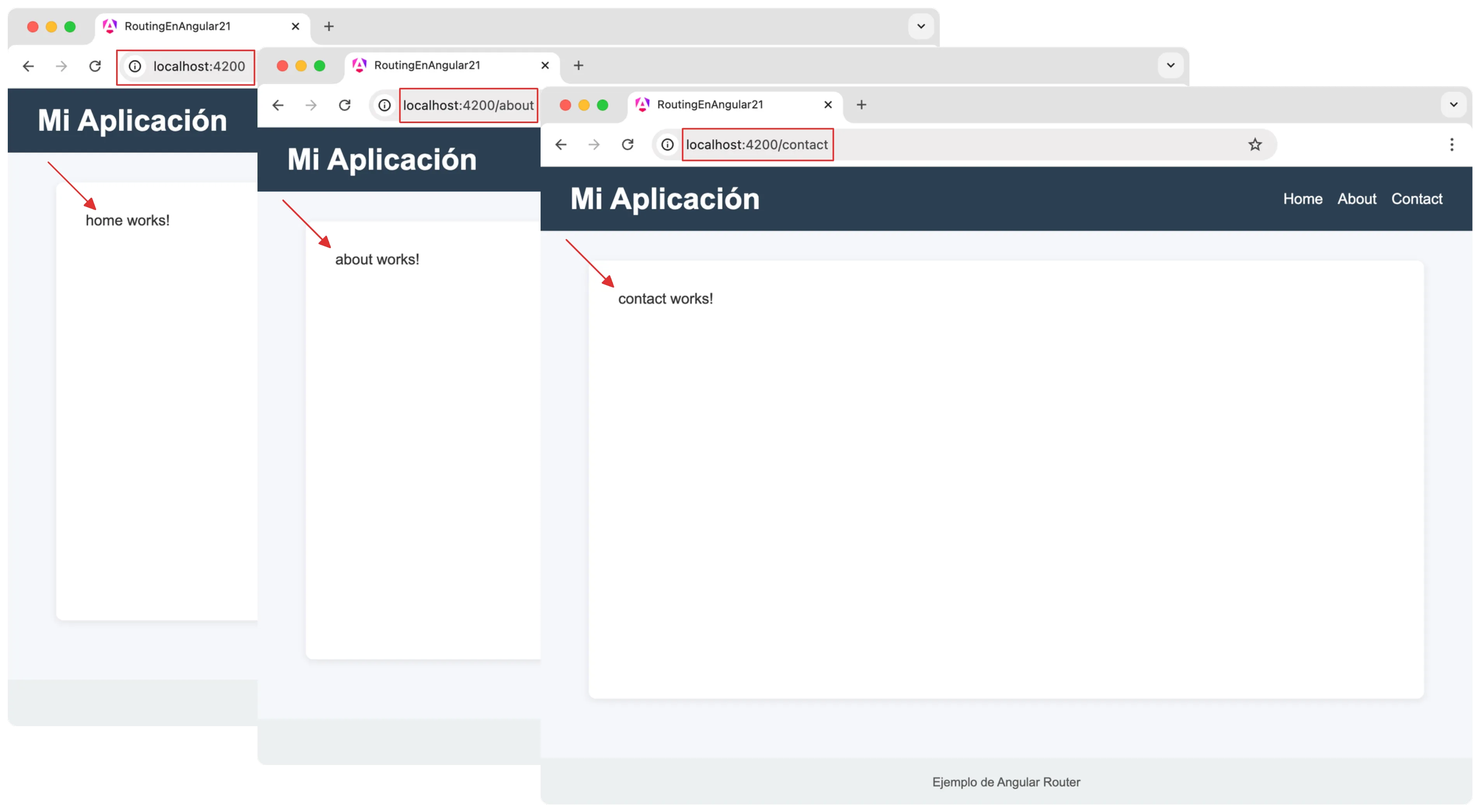Select RoutingEnAngular21 tab in contact window
Image resolution: width=1480 pixels, height=812 pixels.
710,104
